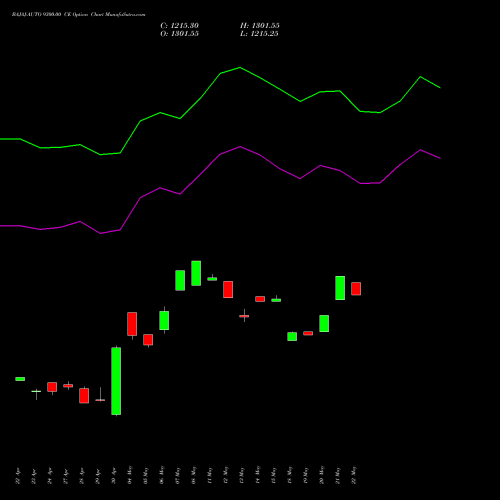Click the 15 May date label
Screen dimensions: 500x500
click(x=274, y=475)
